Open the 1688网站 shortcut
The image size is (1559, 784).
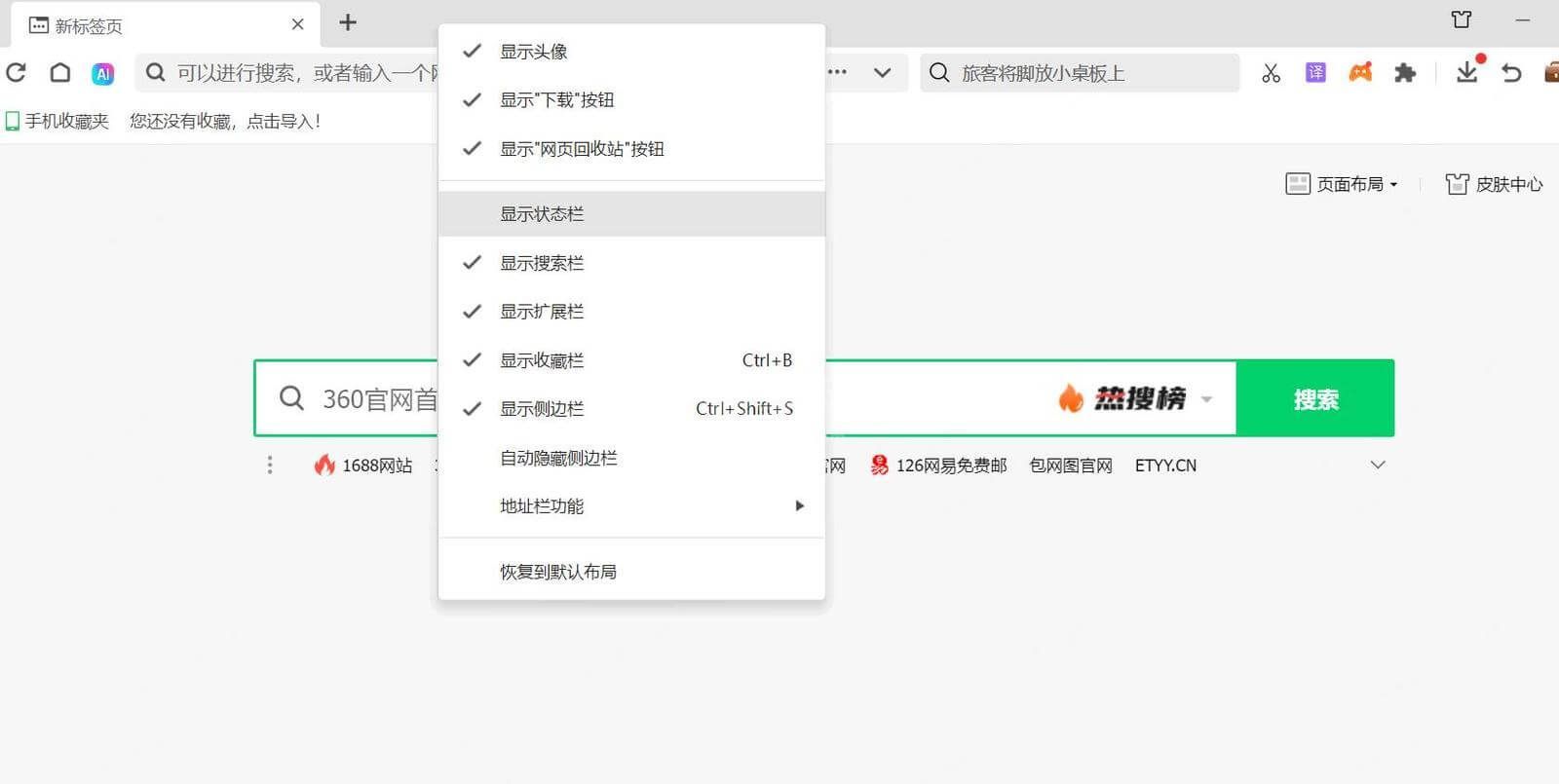coord(363,466)
